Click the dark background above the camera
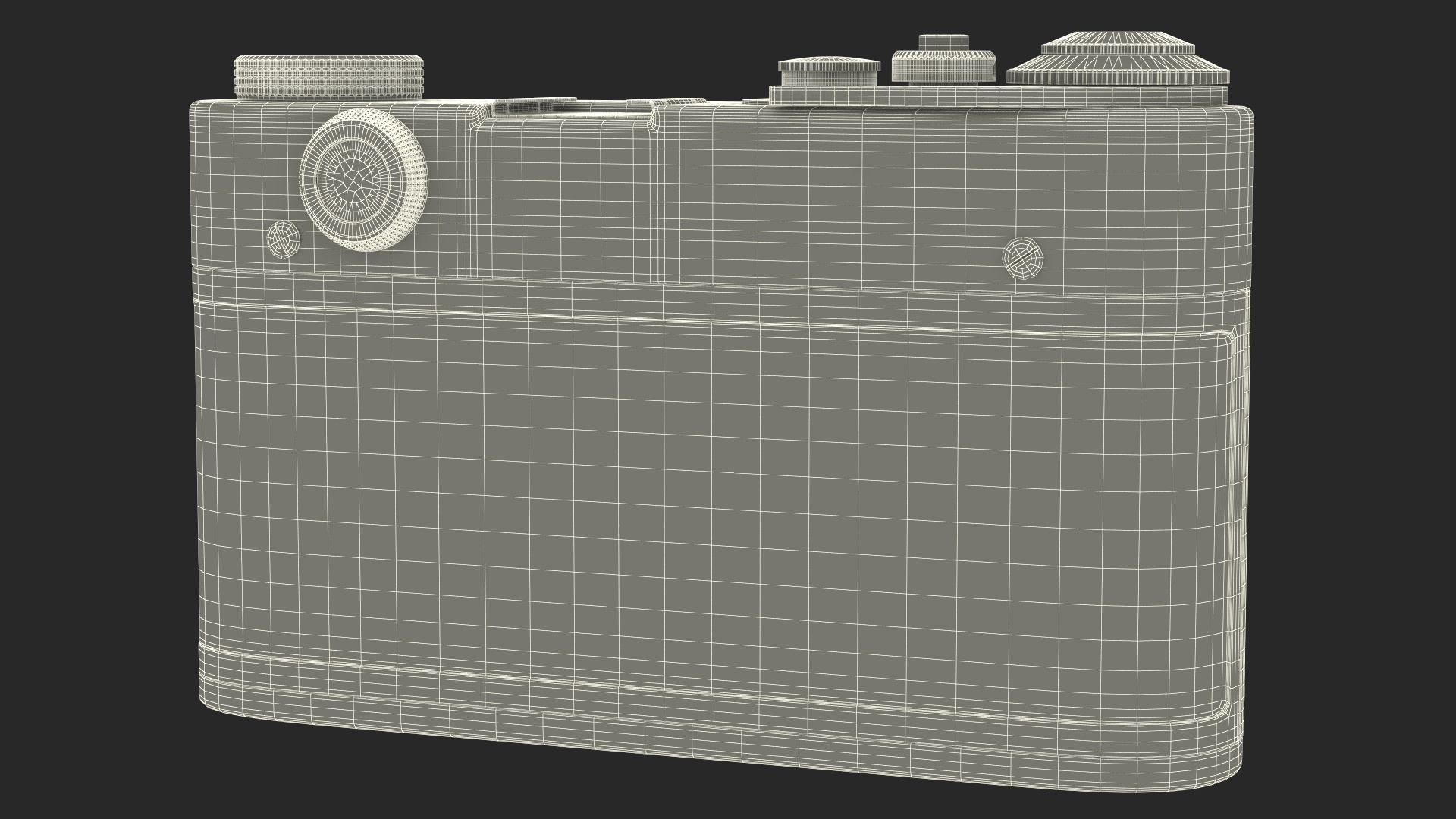1456x819 pixels. click(x=607, y=38)
